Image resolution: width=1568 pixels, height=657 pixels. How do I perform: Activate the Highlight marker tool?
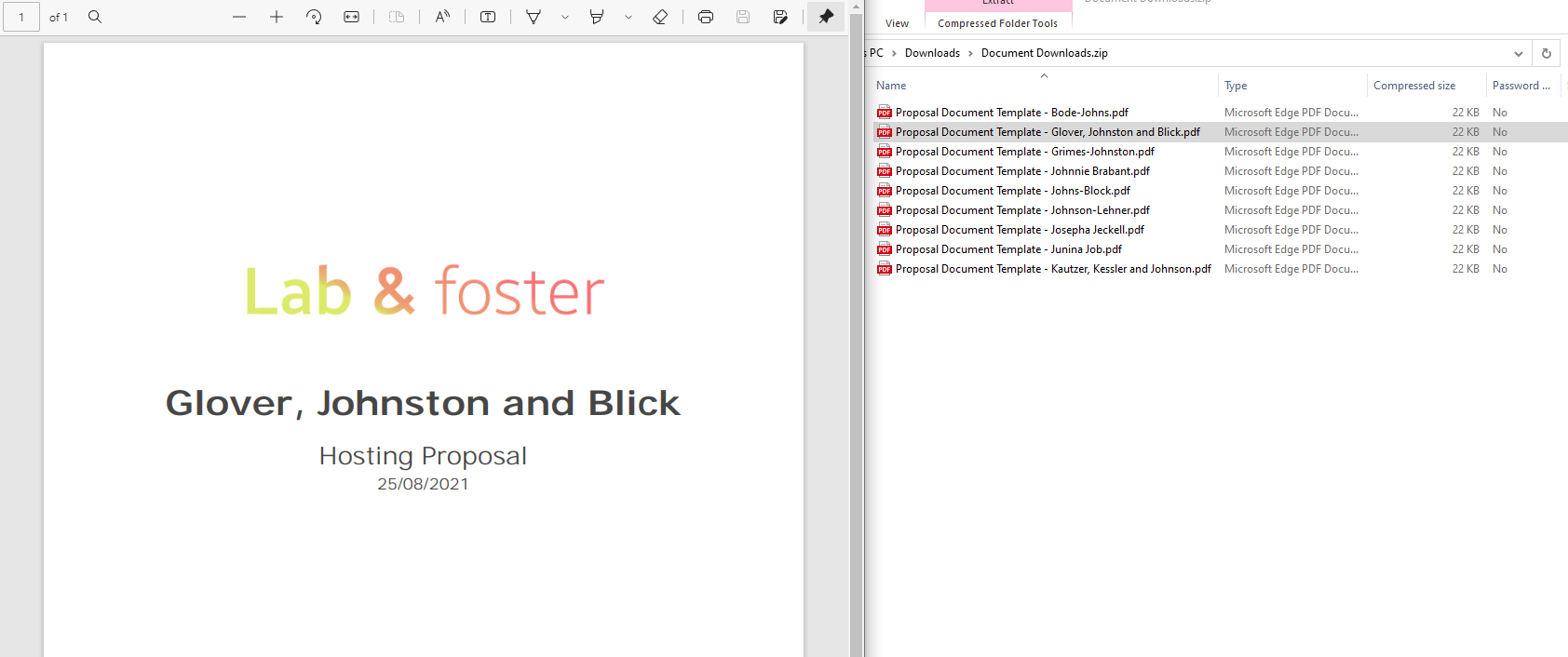coord(597,17)
